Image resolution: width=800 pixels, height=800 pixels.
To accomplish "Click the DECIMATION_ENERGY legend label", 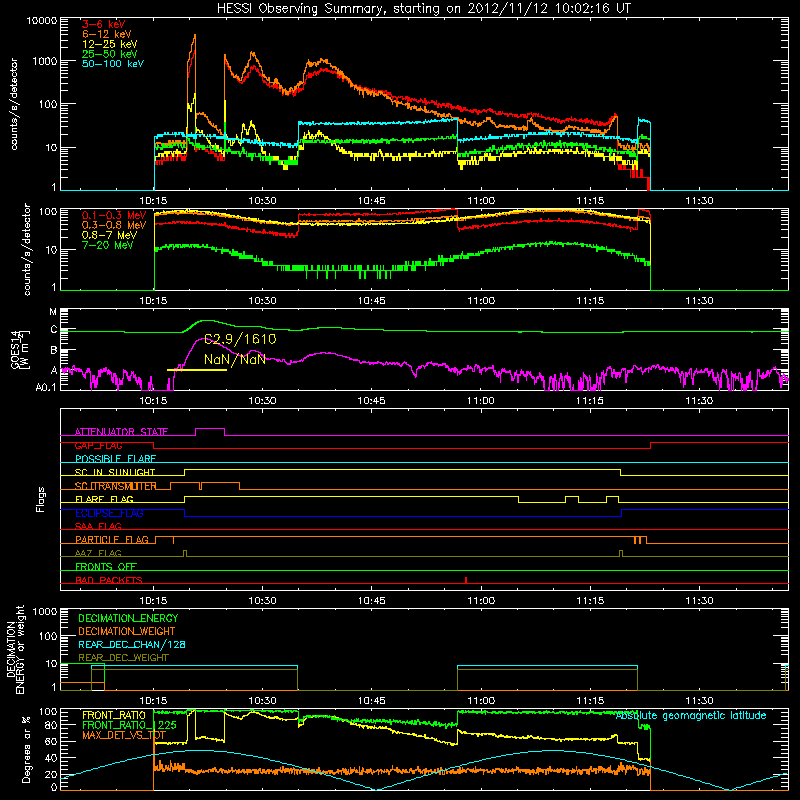I will [x=128, y=618].
